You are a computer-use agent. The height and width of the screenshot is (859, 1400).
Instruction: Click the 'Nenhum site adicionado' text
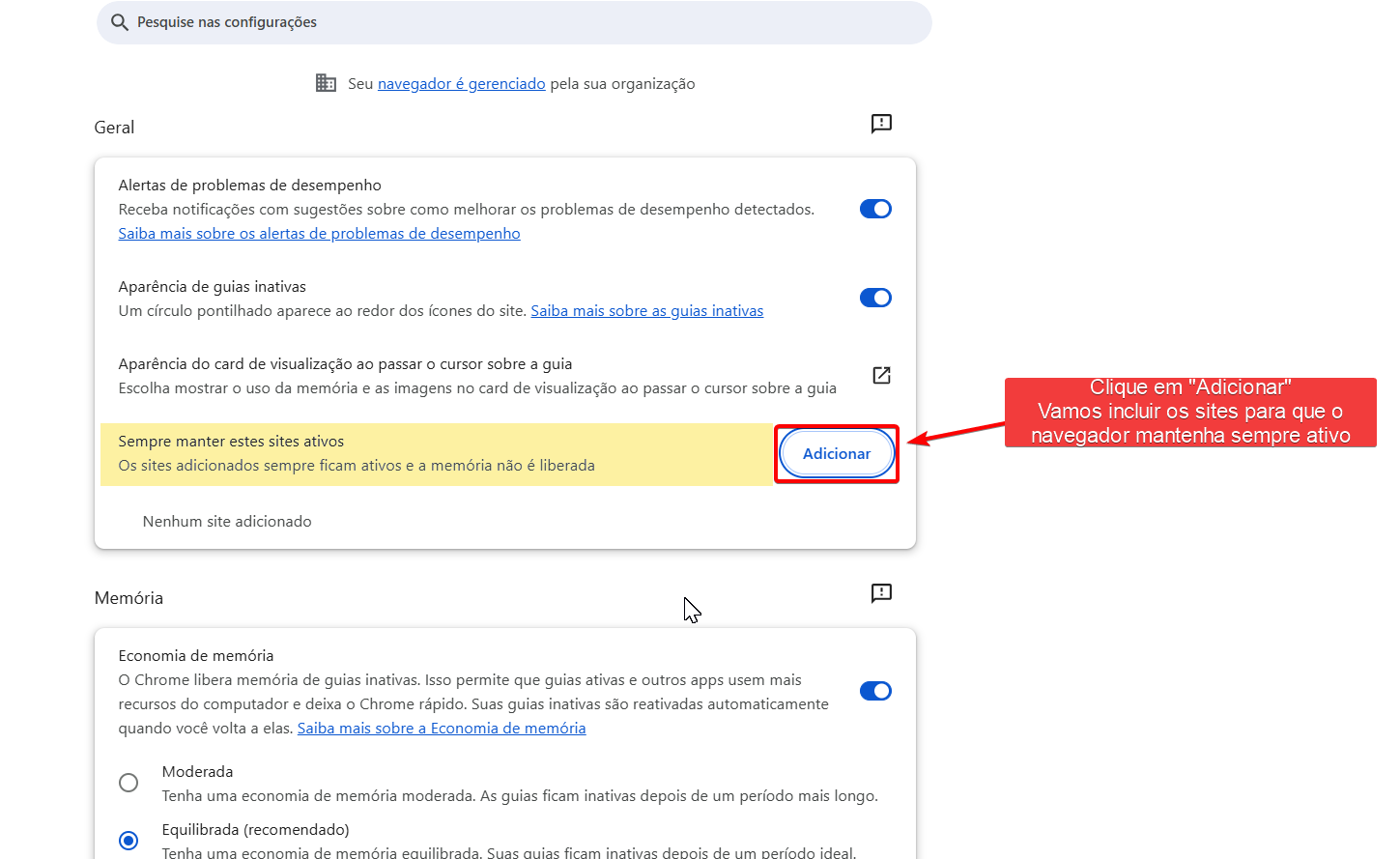[227, 522]
